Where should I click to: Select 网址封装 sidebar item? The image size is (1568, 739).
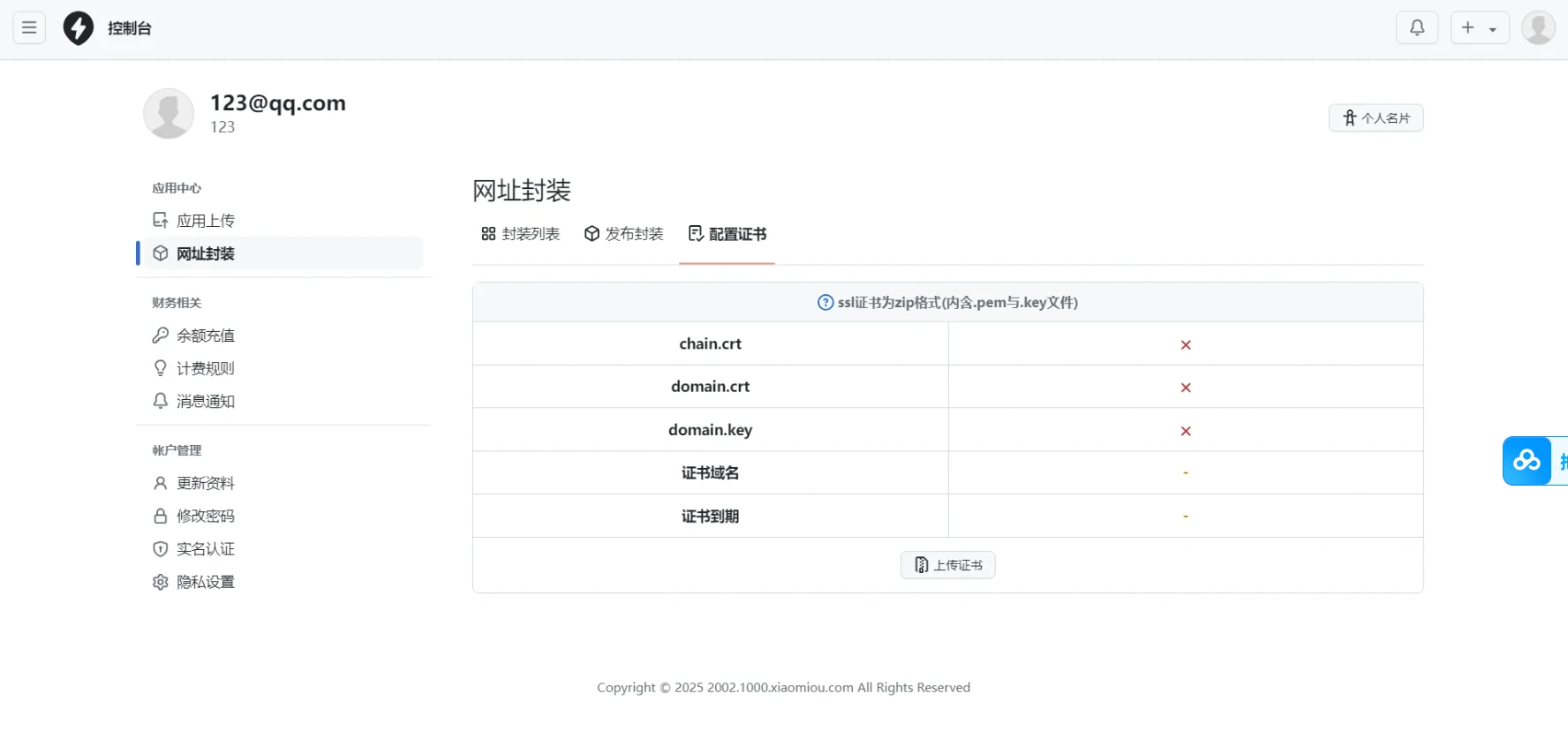pyautogui.click(x=205, y=254)
